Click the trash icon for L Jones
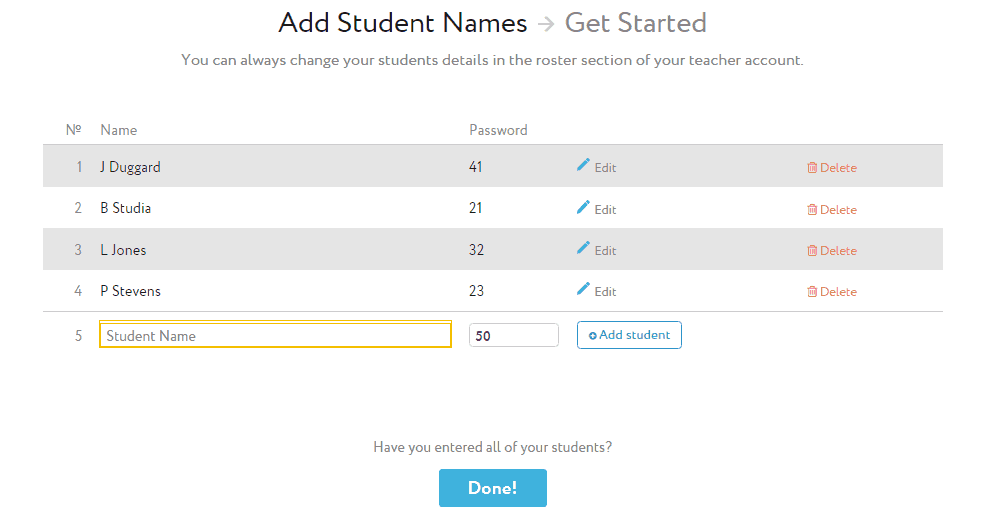1005x511 pixels. tap(812, 251)
